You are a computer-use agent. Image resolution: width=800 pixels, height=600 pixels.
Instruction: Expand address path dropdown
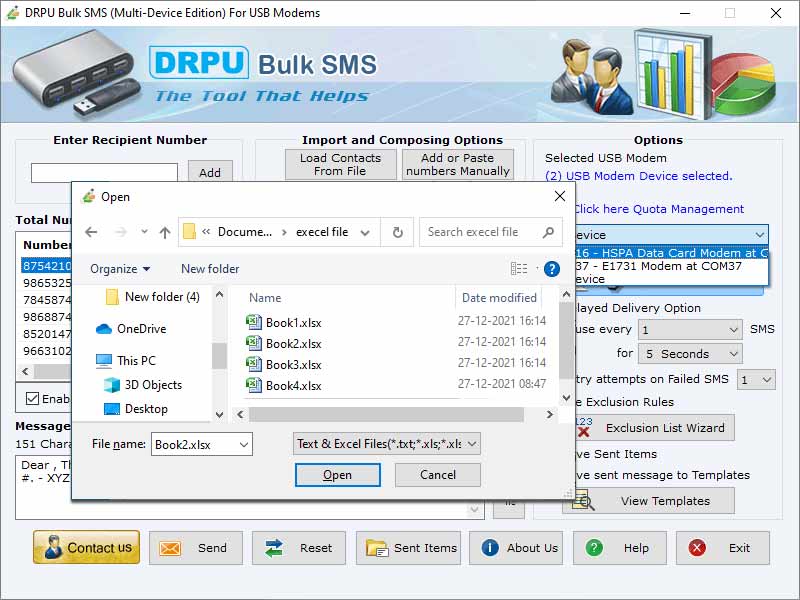pos(365,233)
